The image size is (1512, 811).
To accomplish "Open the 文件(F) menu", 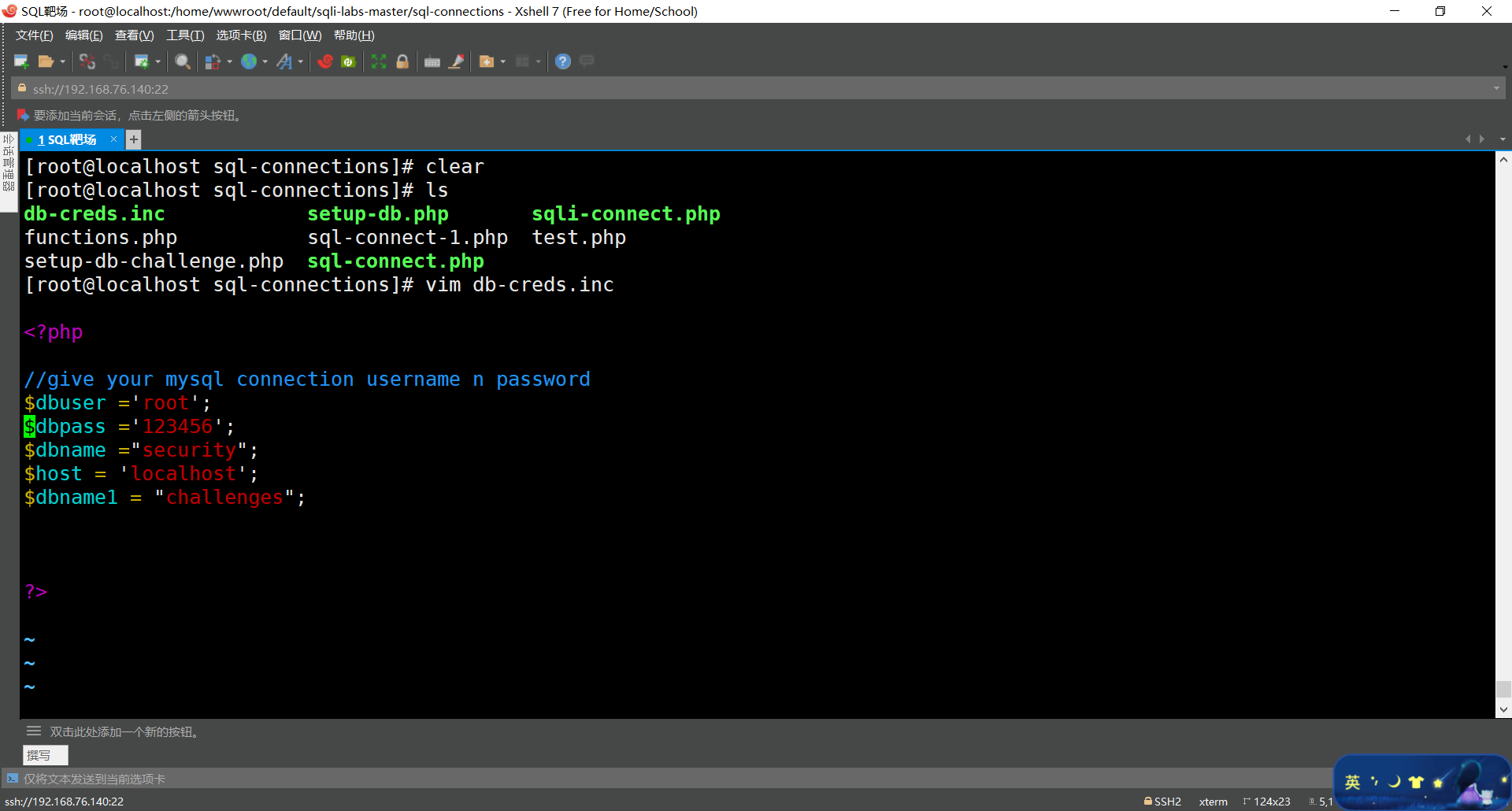I will coord(35,35).
